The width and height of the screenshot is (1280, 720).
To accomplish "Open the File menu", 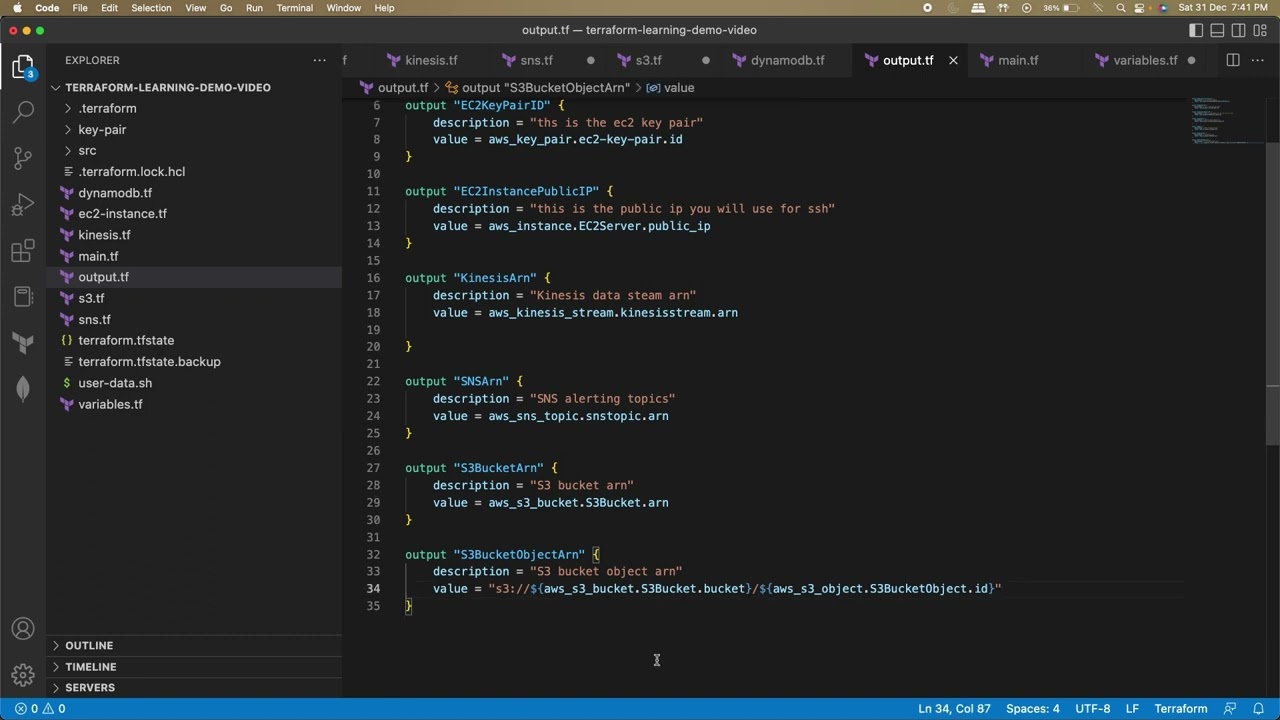I will pos(80,8).
